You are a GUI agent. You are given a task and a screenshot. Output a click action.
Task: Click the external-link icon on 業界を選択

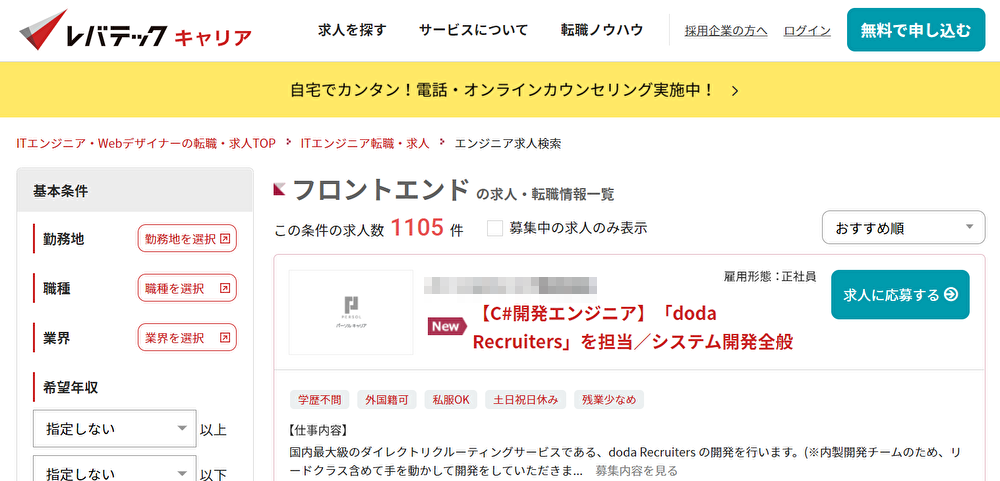click(225, 337)
